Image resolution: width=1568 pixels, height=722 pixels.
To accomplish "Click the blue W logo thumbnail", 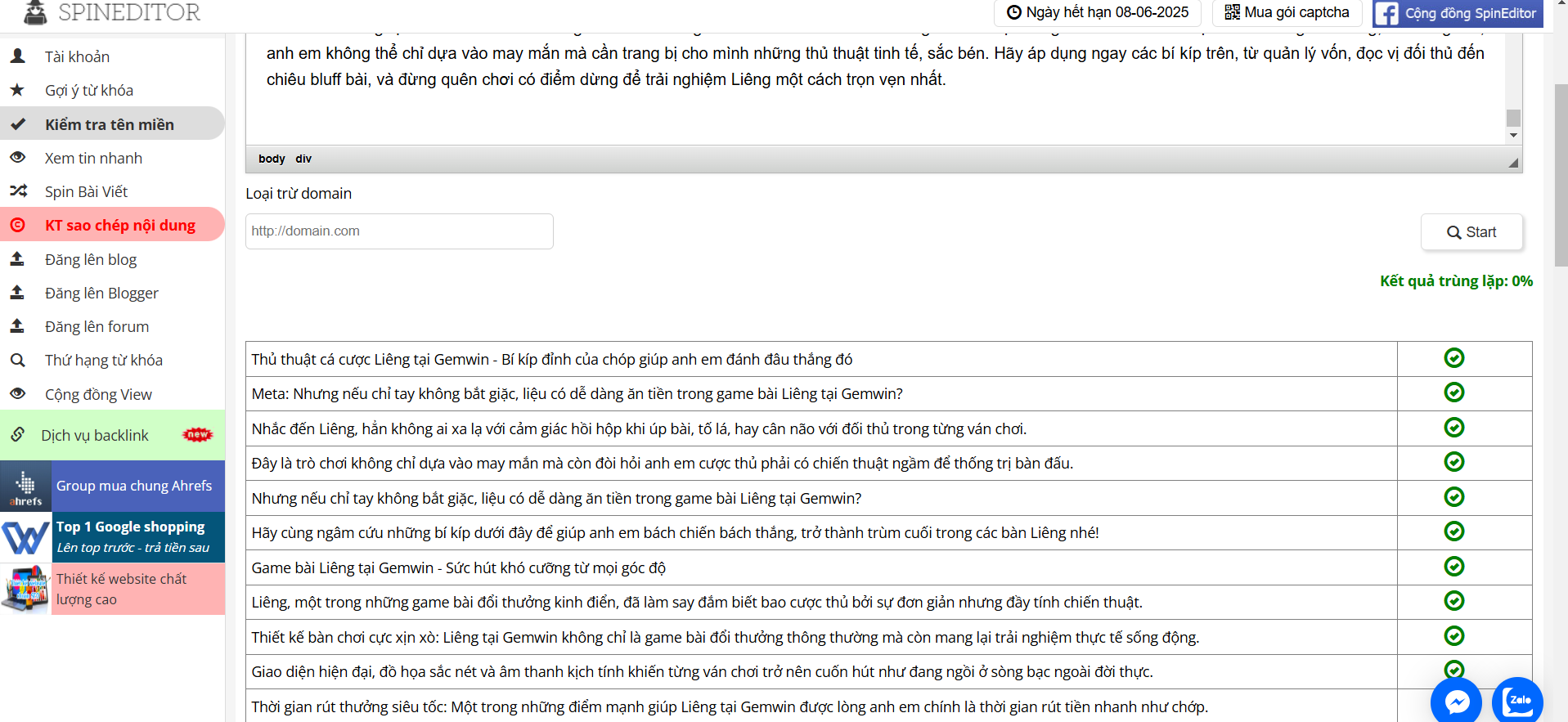I will click(26, 538).
